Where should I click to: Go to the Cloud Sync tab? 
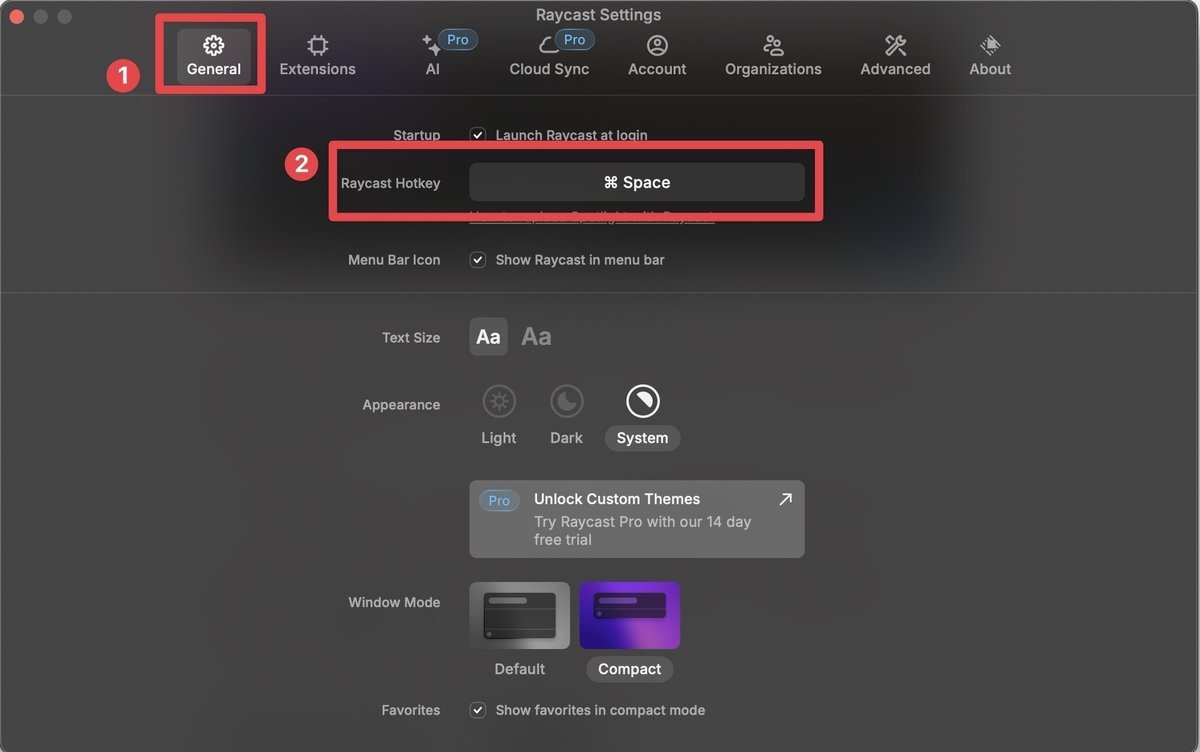pyautogui.click(x=549, y=56)
